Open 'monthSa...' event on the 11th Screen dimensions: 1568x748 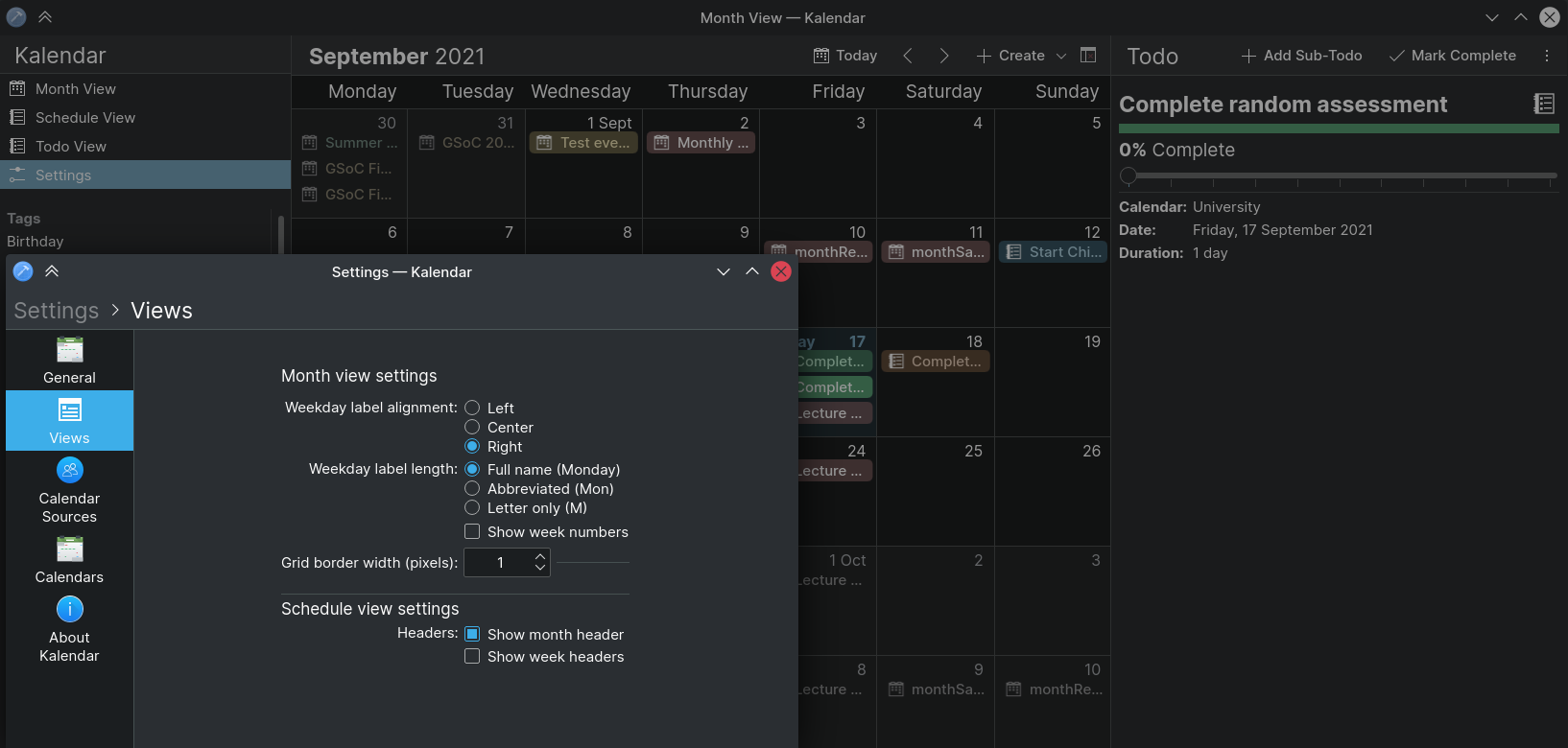coord(936,252)
